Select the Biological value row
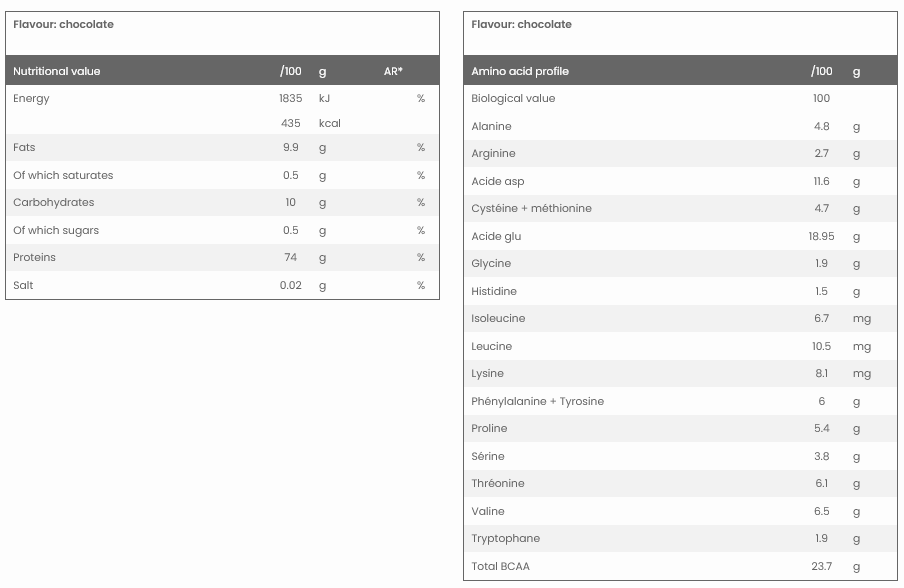904x588 pixels. click(x=513, y=98)
